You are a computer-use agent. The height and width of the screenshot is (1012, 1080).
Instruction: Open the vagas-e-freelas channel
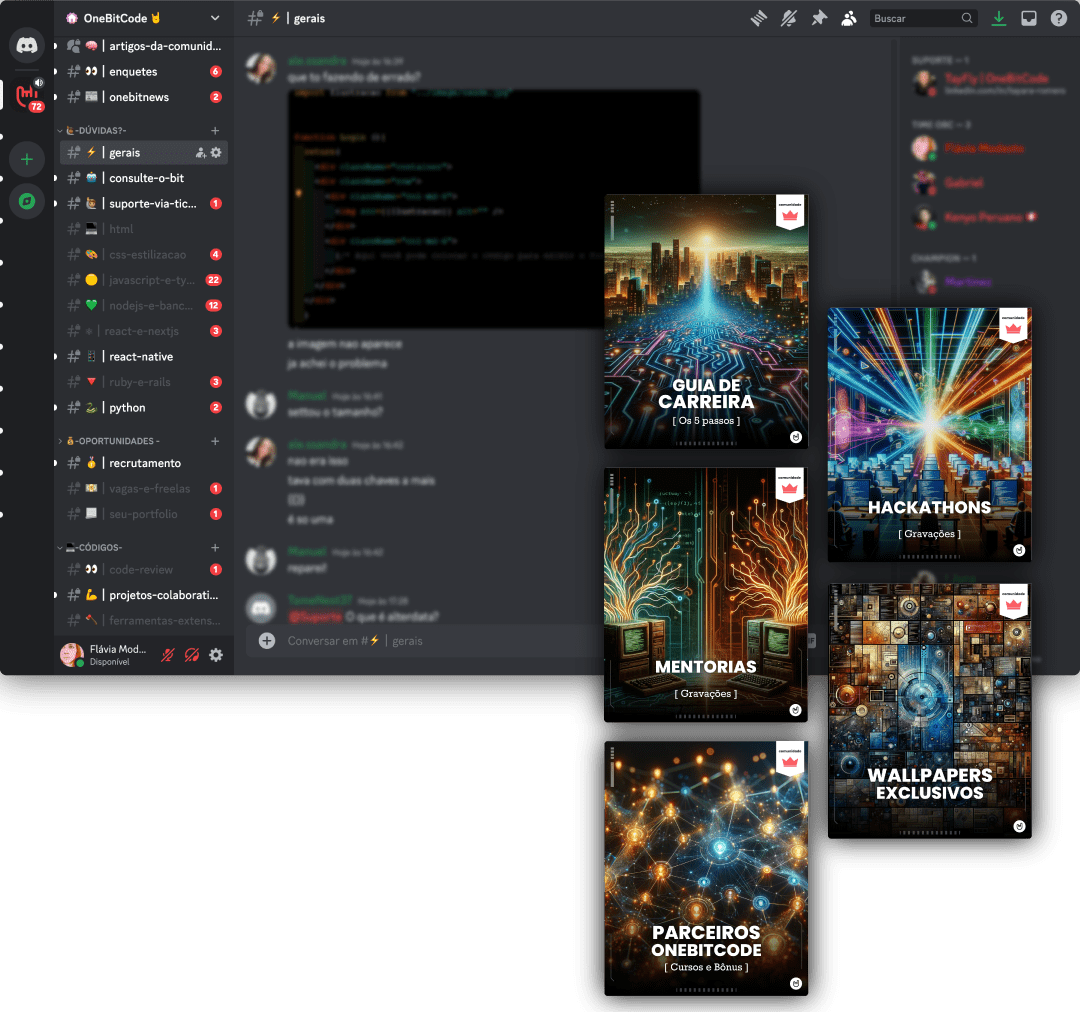[x=144, y=489]
